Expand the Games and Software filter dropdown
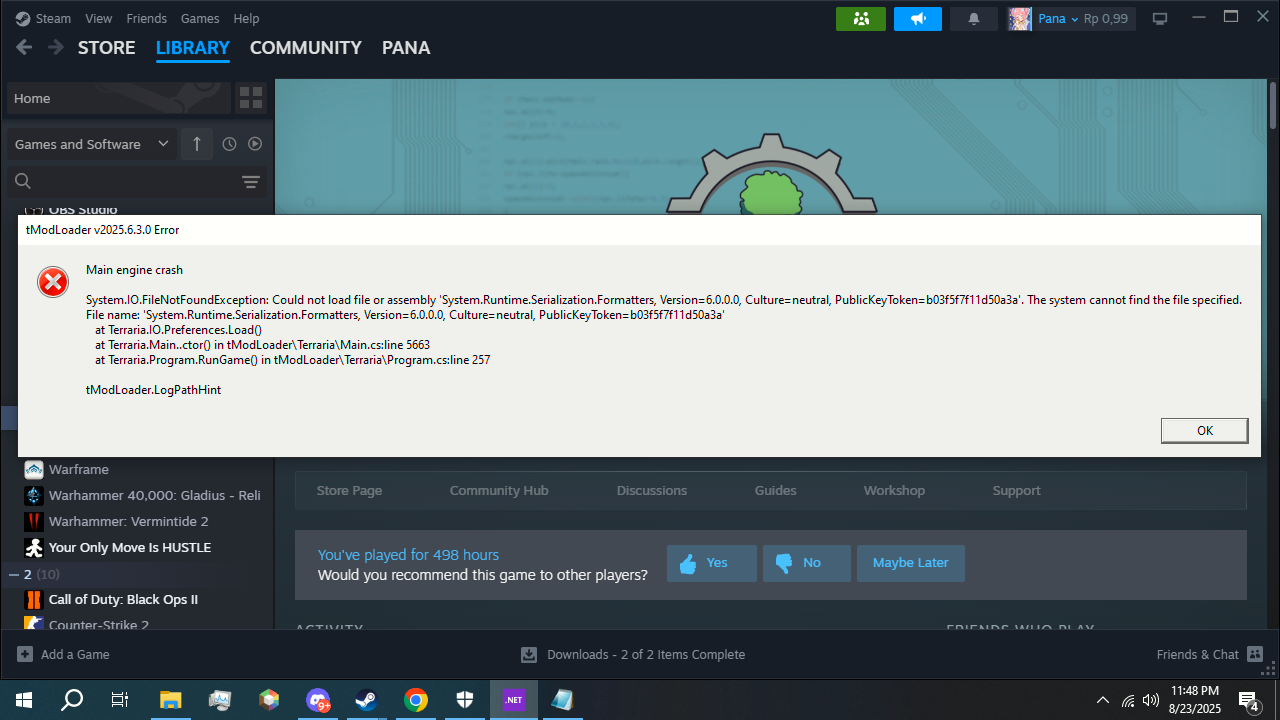1280x720 pixels. tap(92, 144)
